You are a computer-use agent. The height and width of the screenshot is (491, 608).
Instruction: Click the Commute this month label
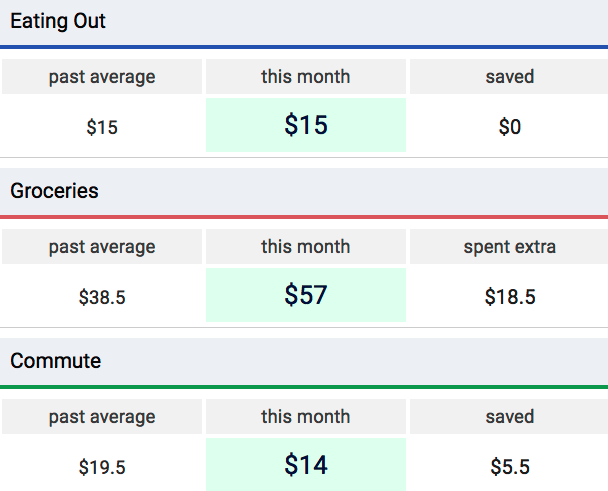tap(306, 417)
